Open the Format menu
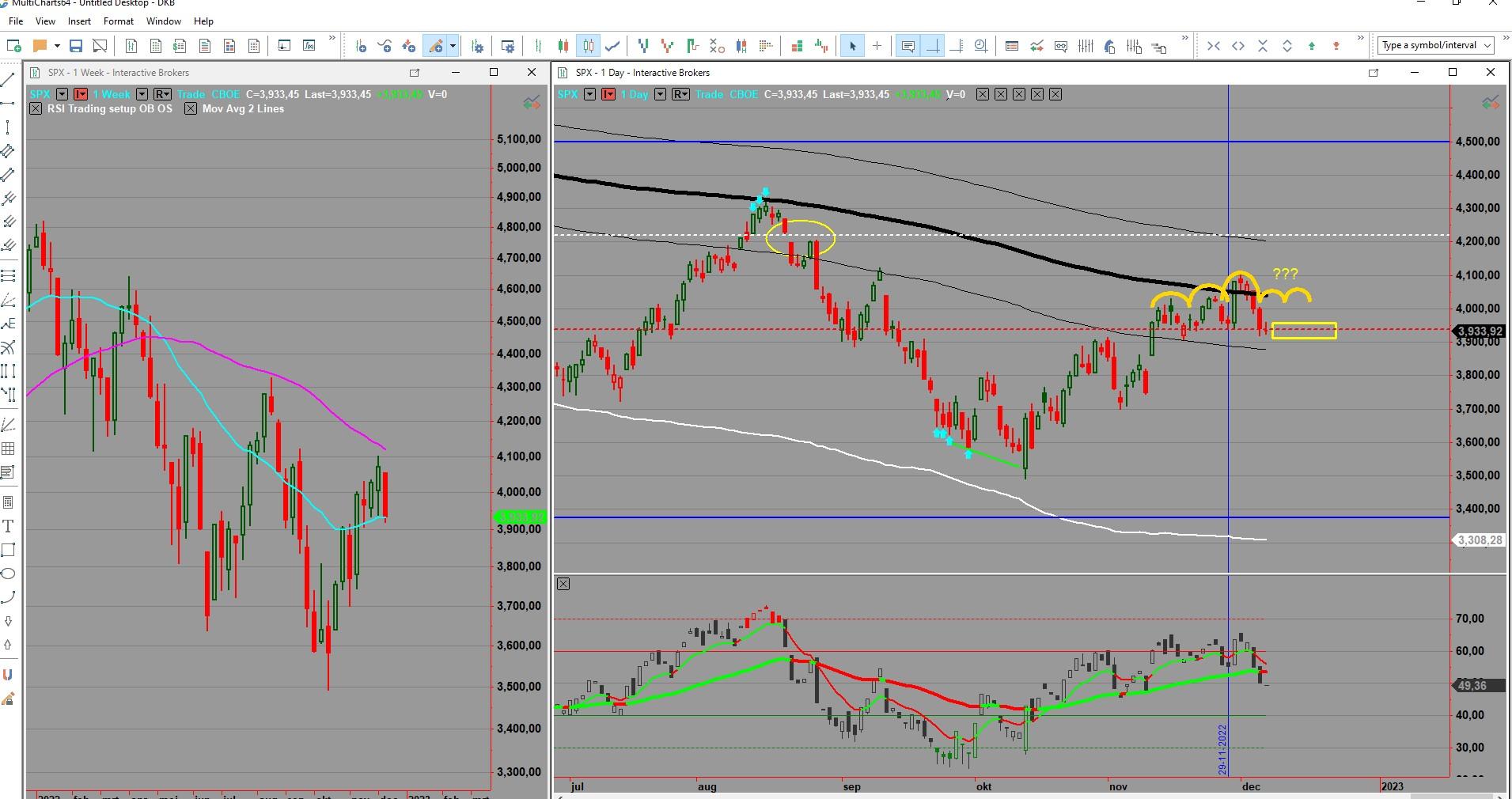Screen dimensions: 1512x799 pos(118,21)
